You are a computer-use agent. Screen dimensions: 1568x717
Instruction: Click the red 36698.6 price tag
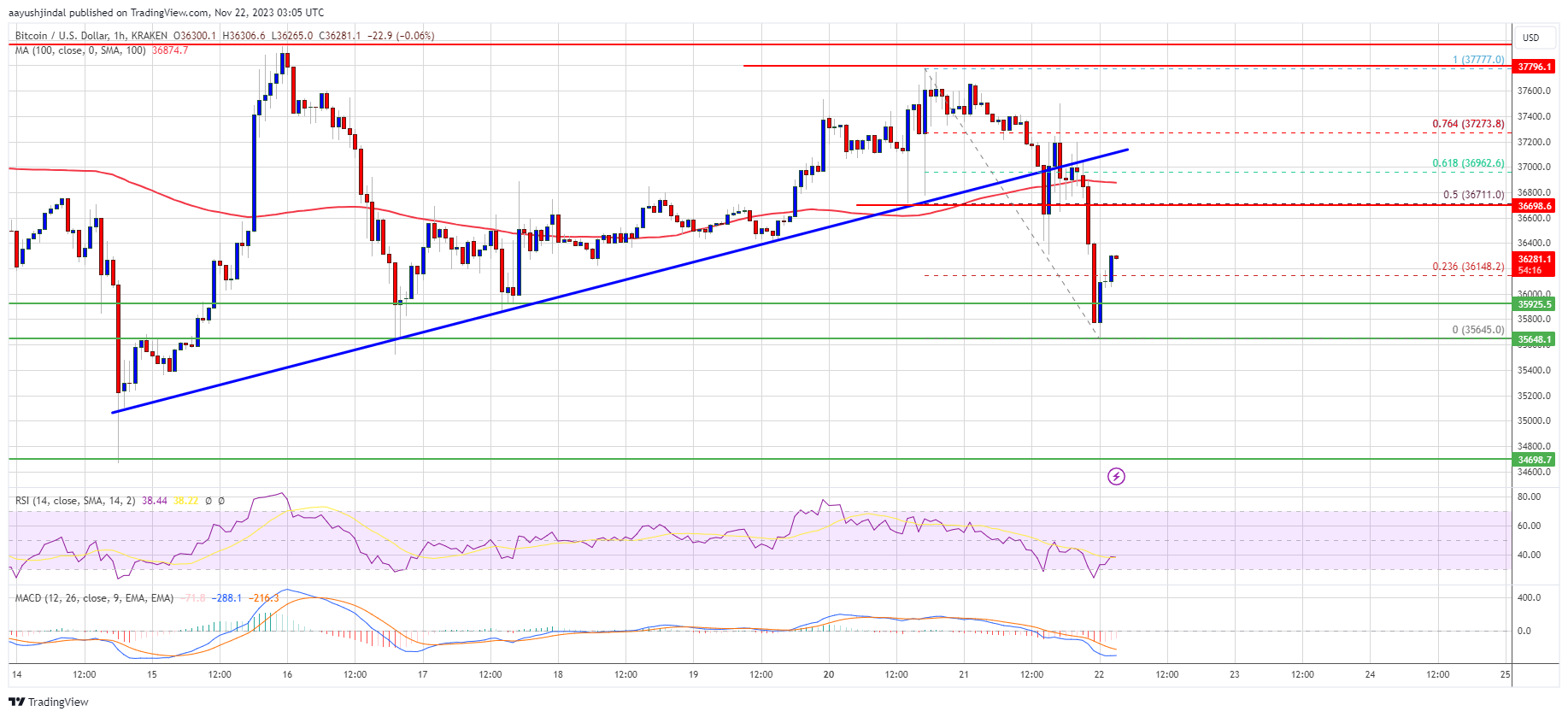pyautogui.click(x=1534, y=206)
